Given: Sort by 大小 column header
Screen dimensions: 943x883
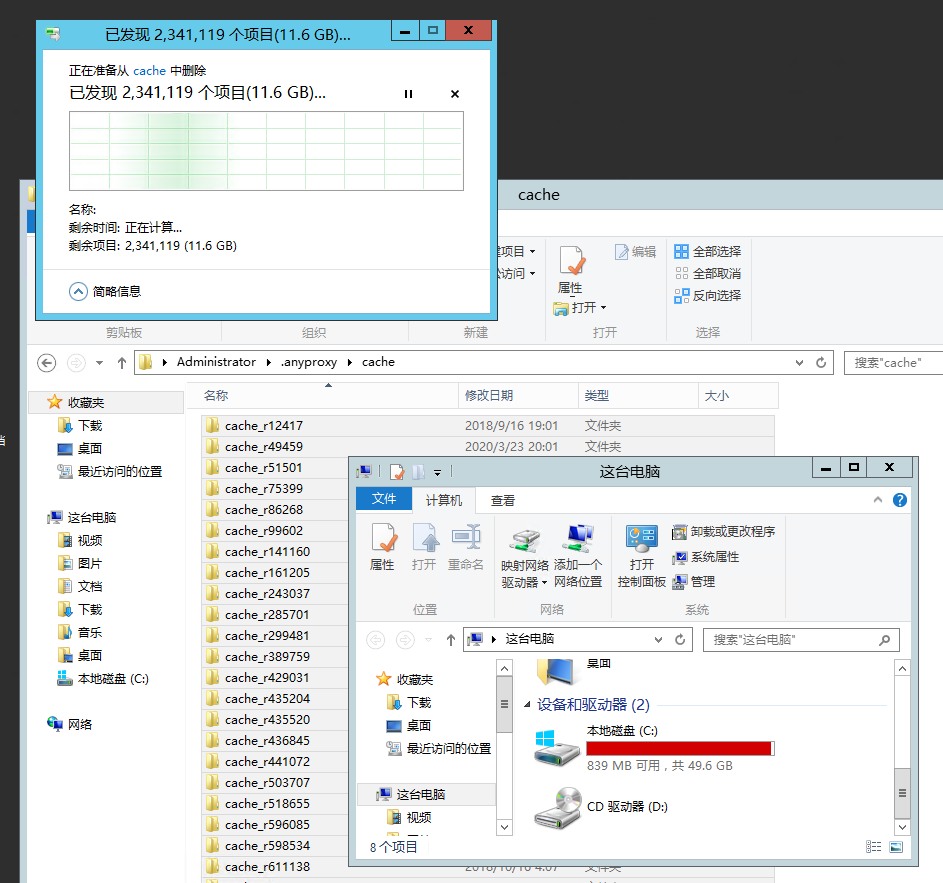Looking at the screenshot, I should tap(738, 396).
